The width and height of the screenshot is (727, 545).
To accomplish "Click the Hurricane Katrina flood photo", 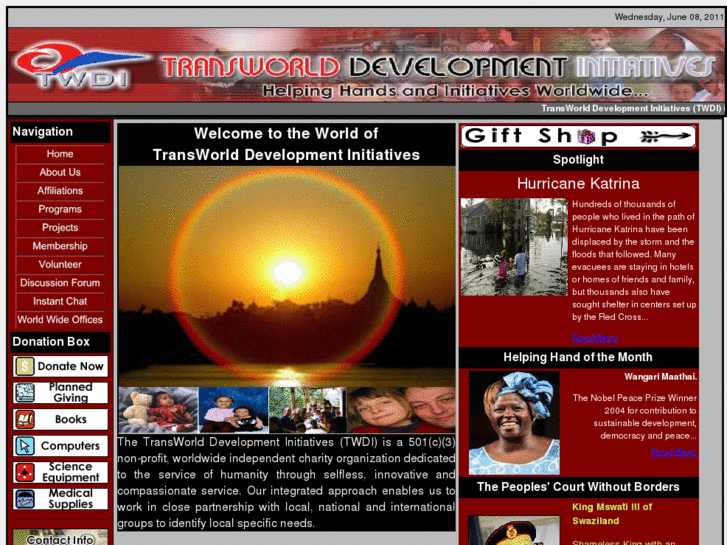I will click(x=514, y=247).
